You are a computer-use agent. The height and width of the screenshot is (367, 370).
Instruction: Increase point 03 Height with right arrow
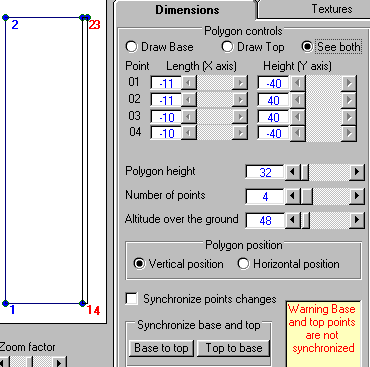(349, 117)
